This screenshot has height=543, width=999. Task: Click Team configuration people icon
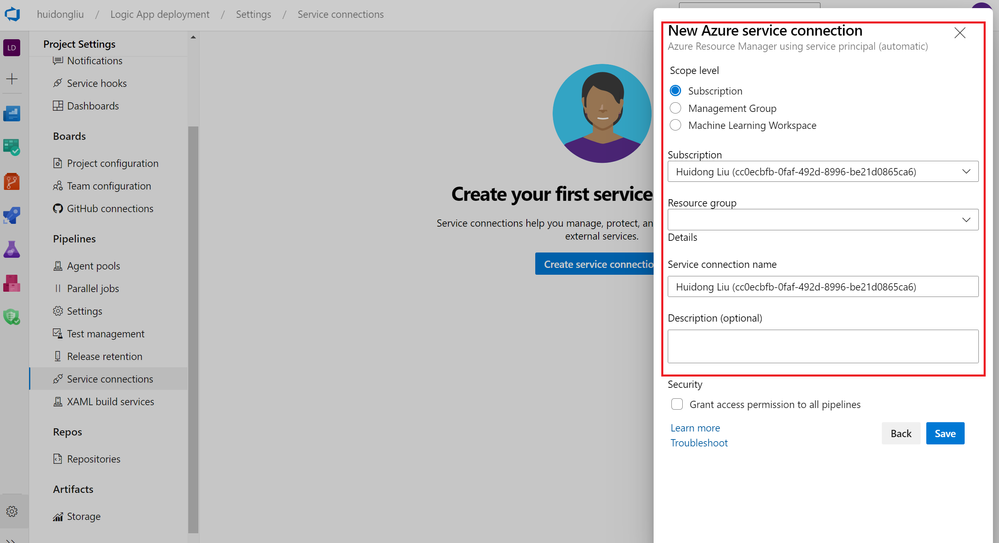coord(58,185)
